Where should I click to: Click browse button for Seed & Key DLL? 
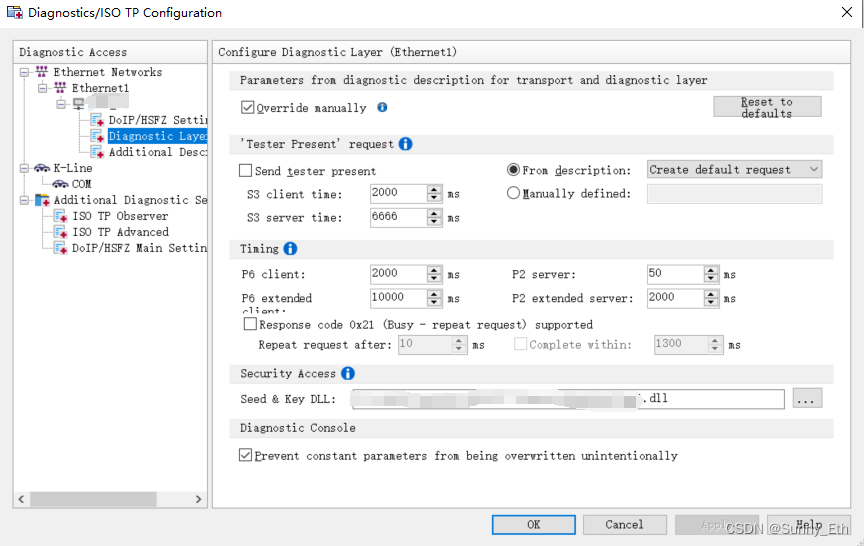click(x=807, y=398)
